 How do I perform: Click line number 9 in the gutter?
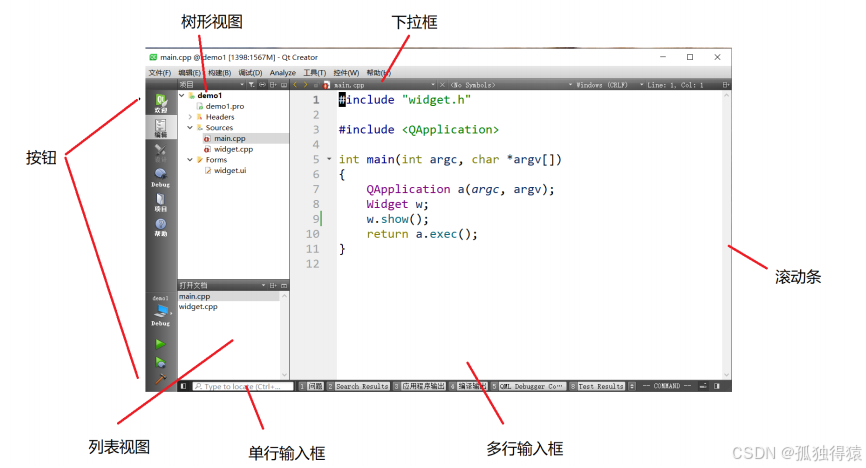[x=316, y=219]
